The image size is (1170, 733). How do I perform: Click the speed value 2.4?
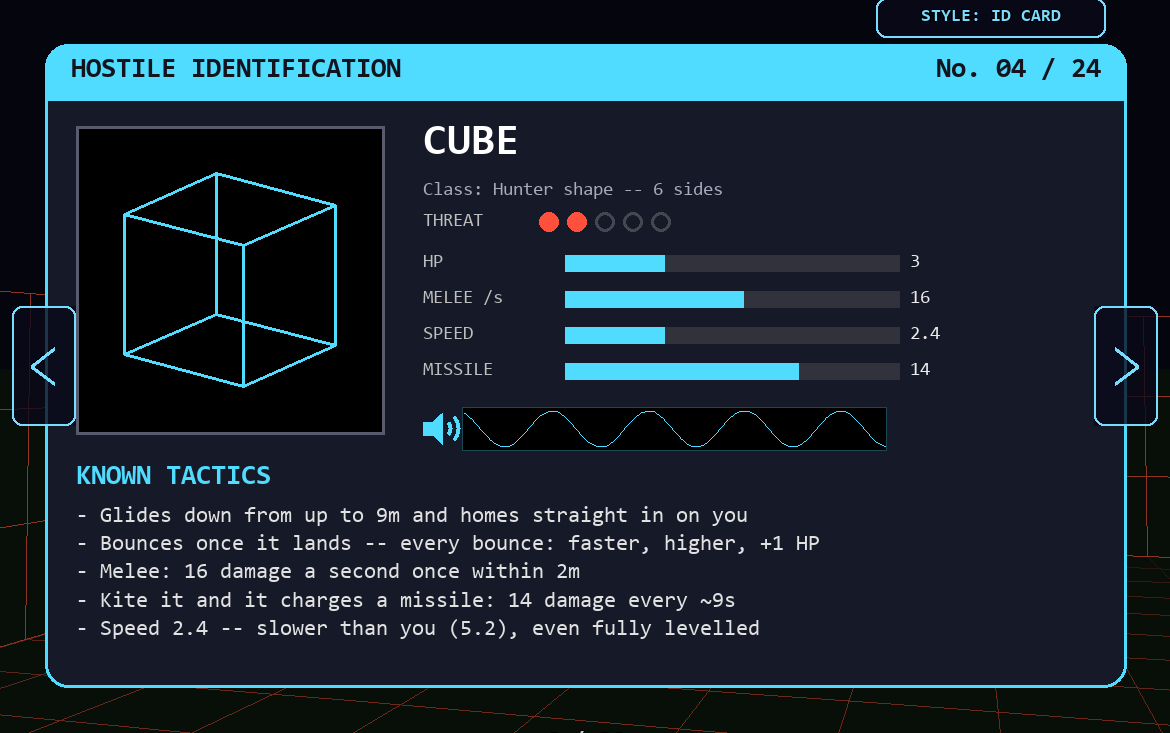(x=925, y=334)
